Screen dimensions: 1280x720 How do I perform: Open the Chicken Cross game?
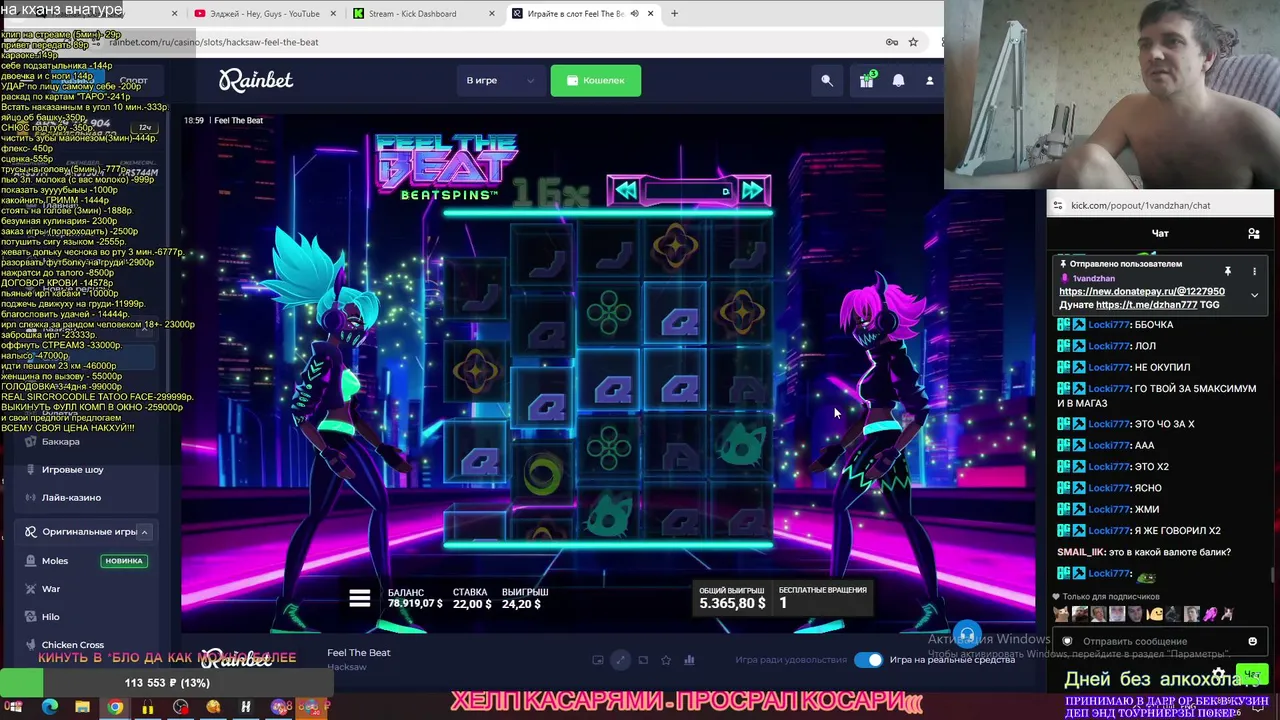coord(73,645)
